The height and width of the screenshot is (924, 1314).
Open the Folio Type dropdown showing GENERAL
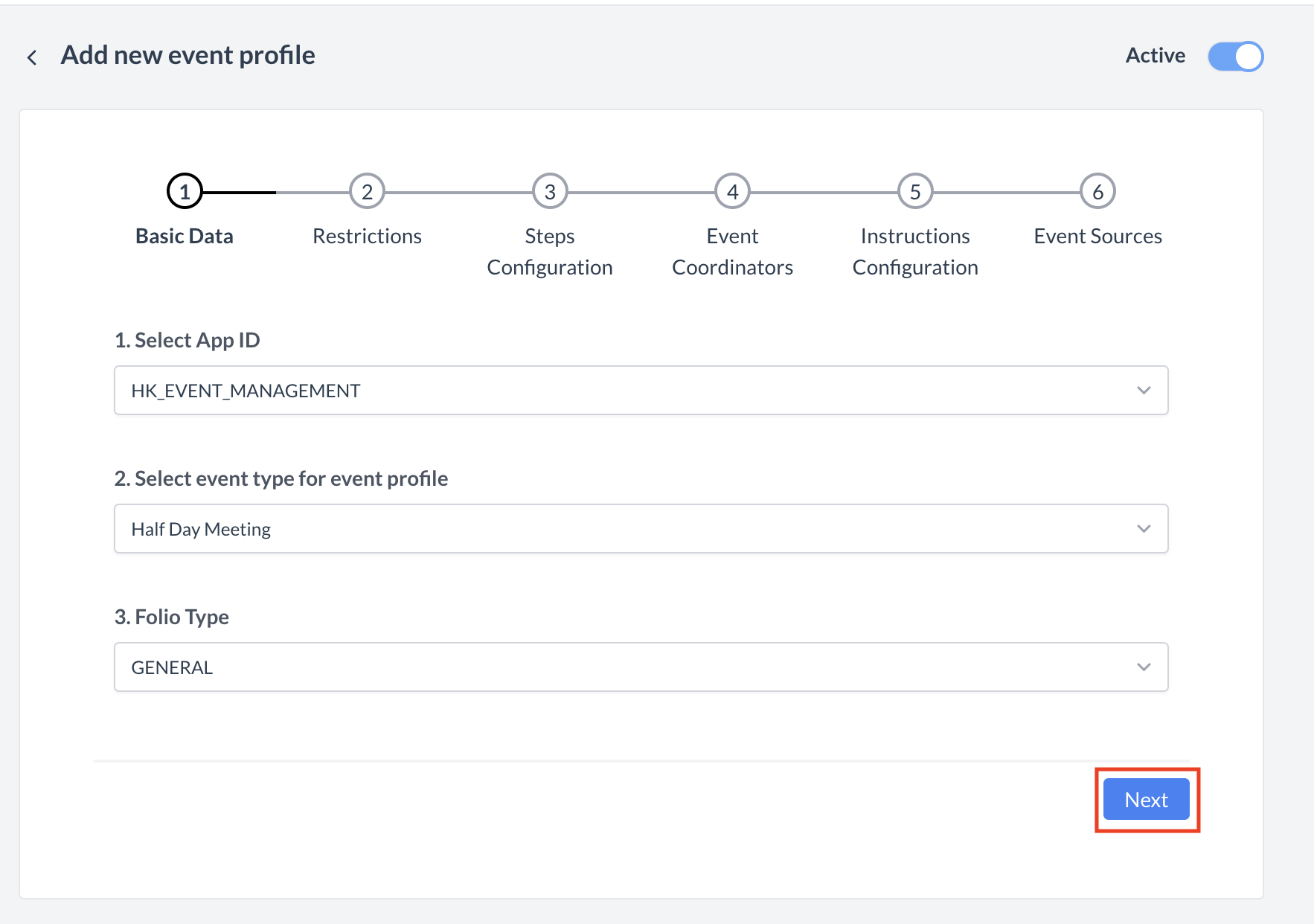point(1145,667)
